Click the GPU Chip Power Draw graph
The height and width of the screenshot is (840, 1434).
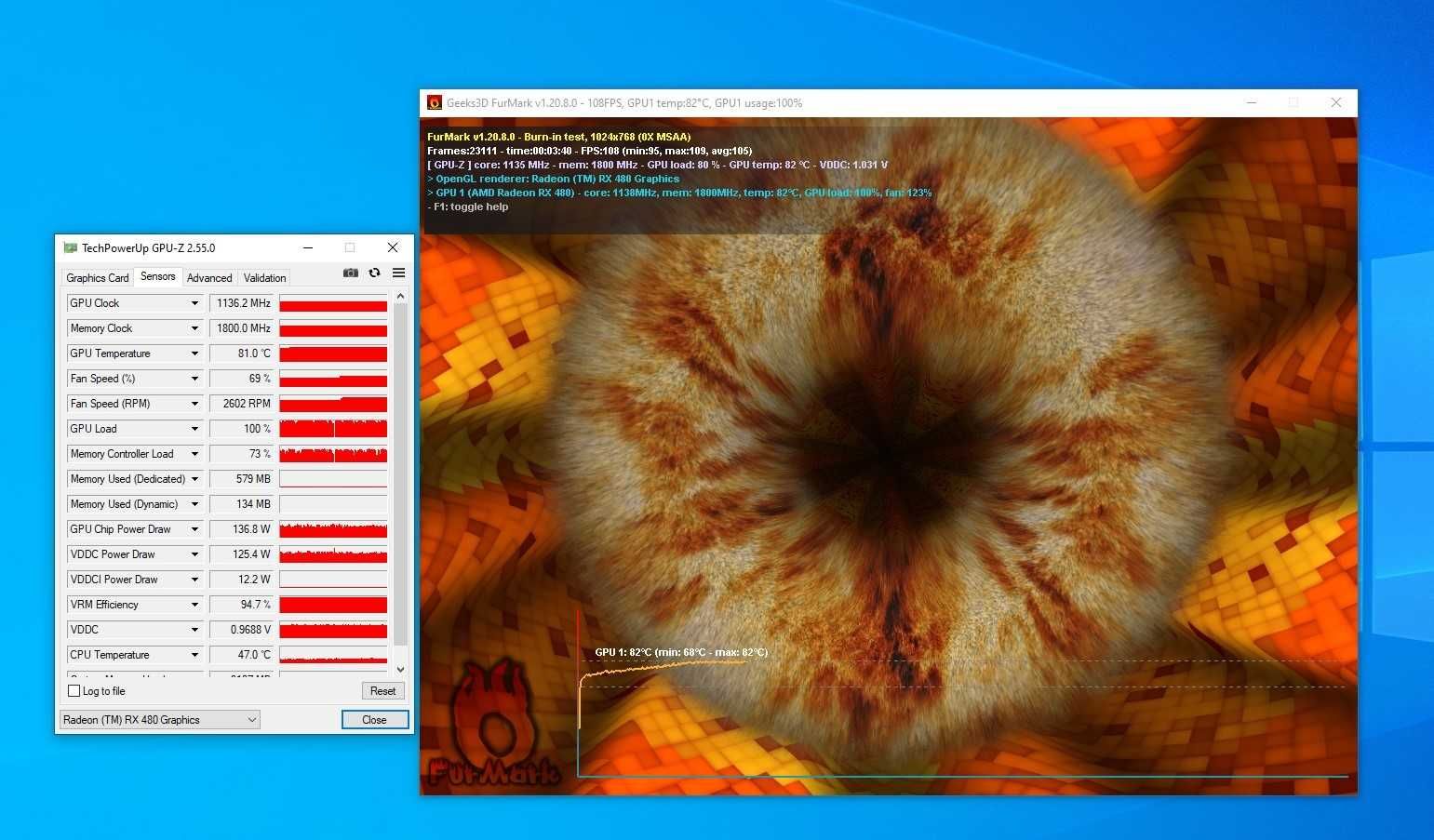(333, 529)
